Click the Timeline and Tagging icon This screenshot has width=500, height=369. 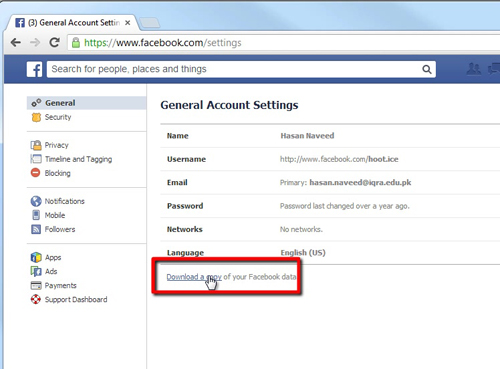[x=36, y=159]
